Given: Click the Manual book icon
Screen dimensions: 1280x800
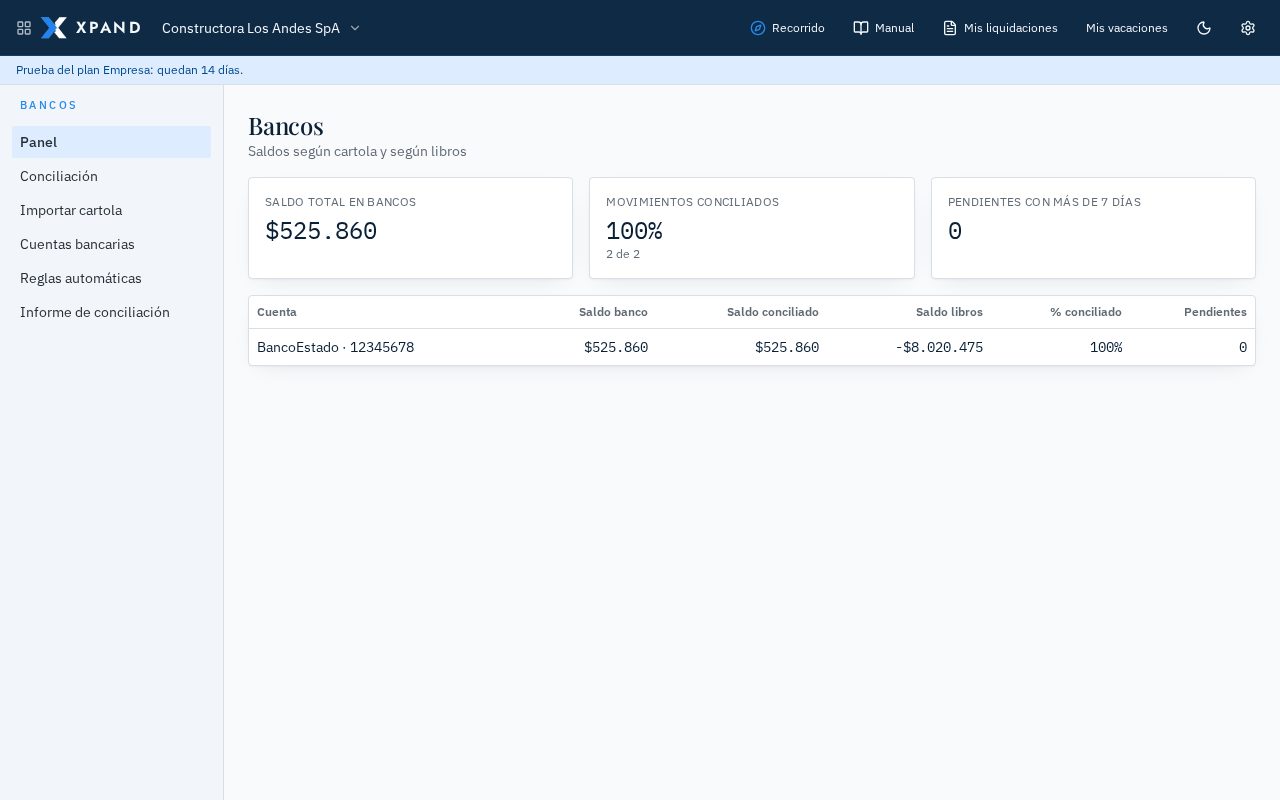Looking at the screenshot, I should [861, 28].
